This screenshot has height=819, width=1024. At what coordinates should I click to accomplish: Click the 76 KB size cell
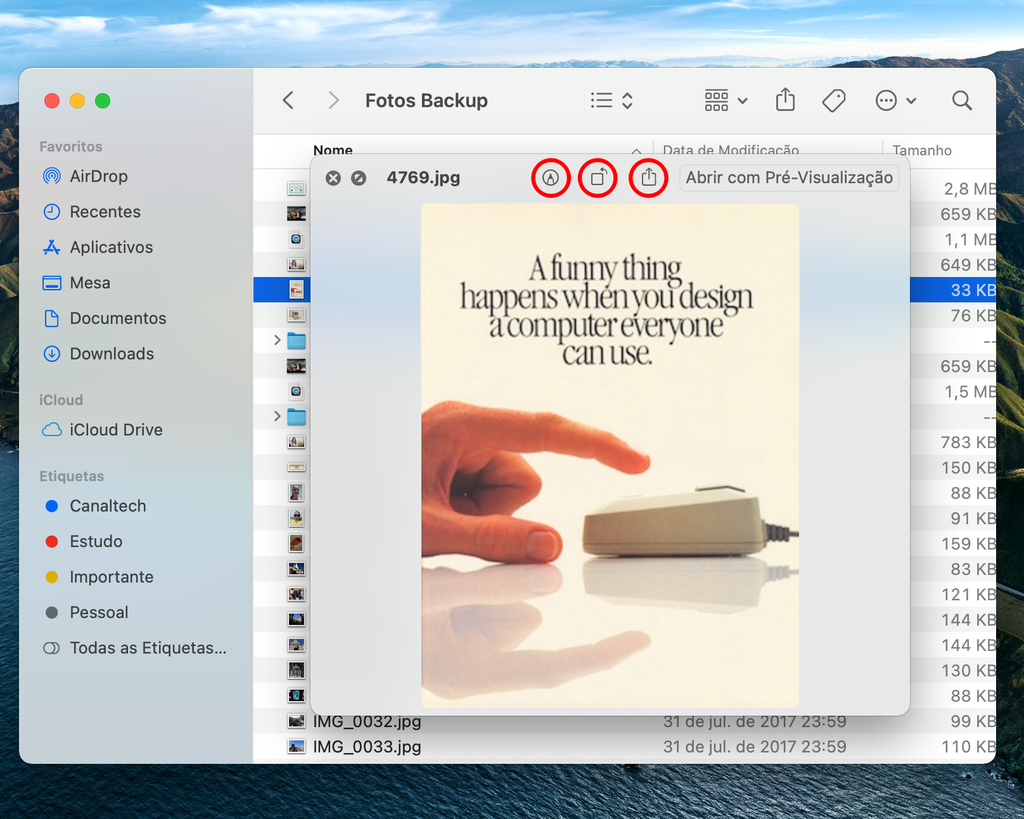(972, 315)
